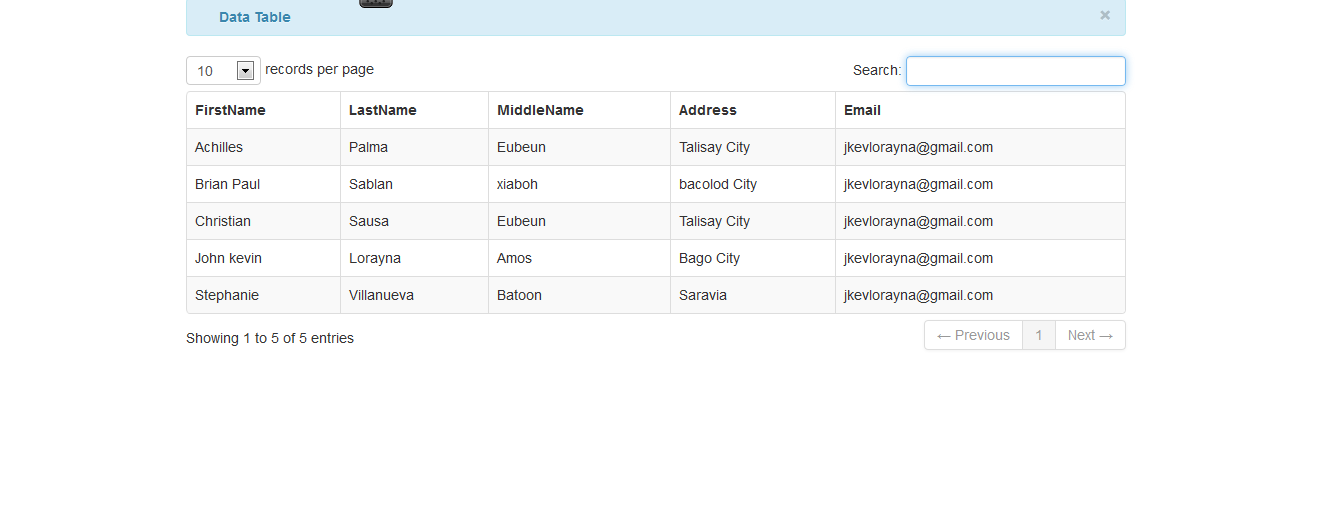Select the Brian Paul row
This screenshot has height=513, width=1339.
click(x=656, y=184)
